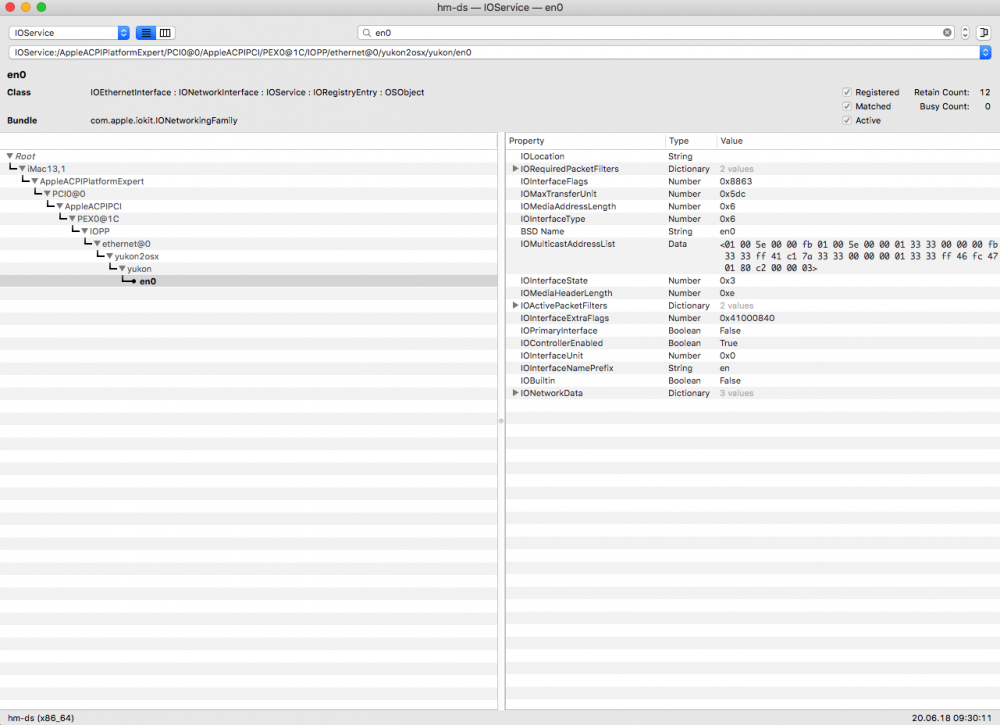Click the com.apple.iokit.IONetworkingFamily bundle text
The image size is (1000, 725).
(x=164, y=121)
